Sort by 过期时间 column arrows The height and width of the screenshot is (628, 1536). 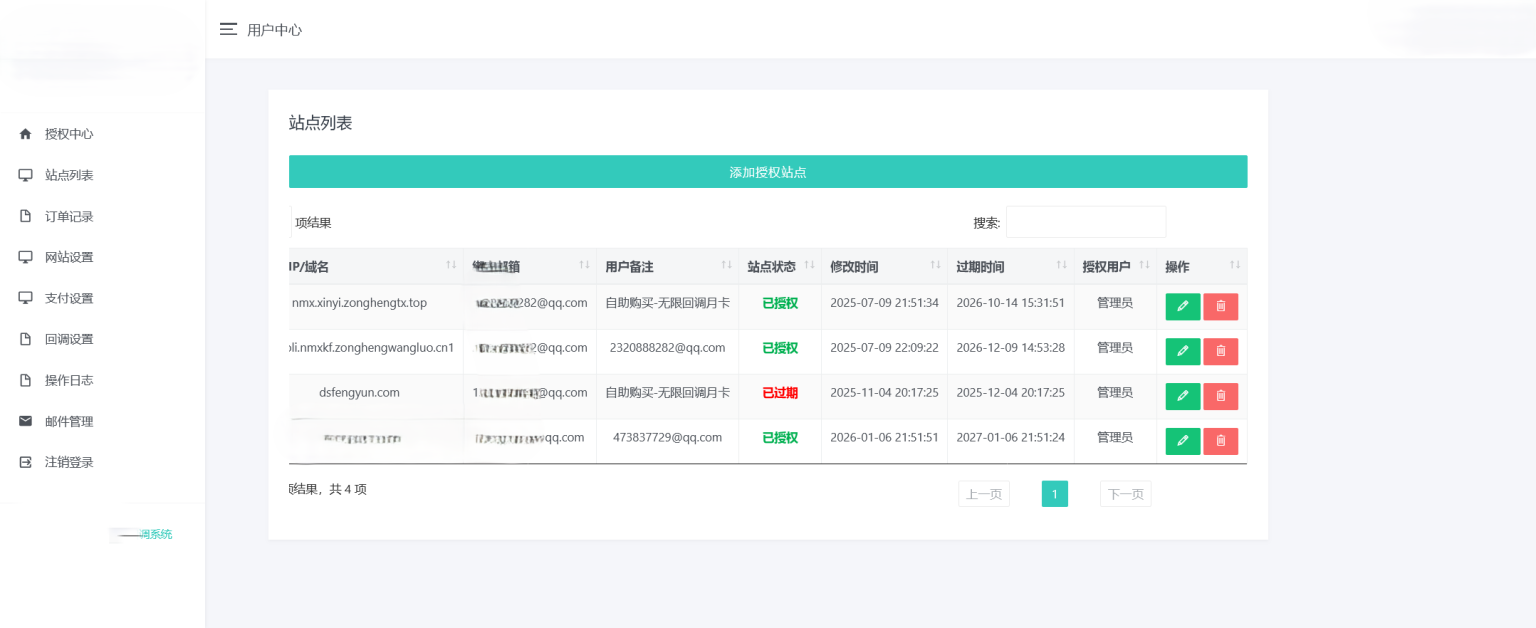(1063, 264)
